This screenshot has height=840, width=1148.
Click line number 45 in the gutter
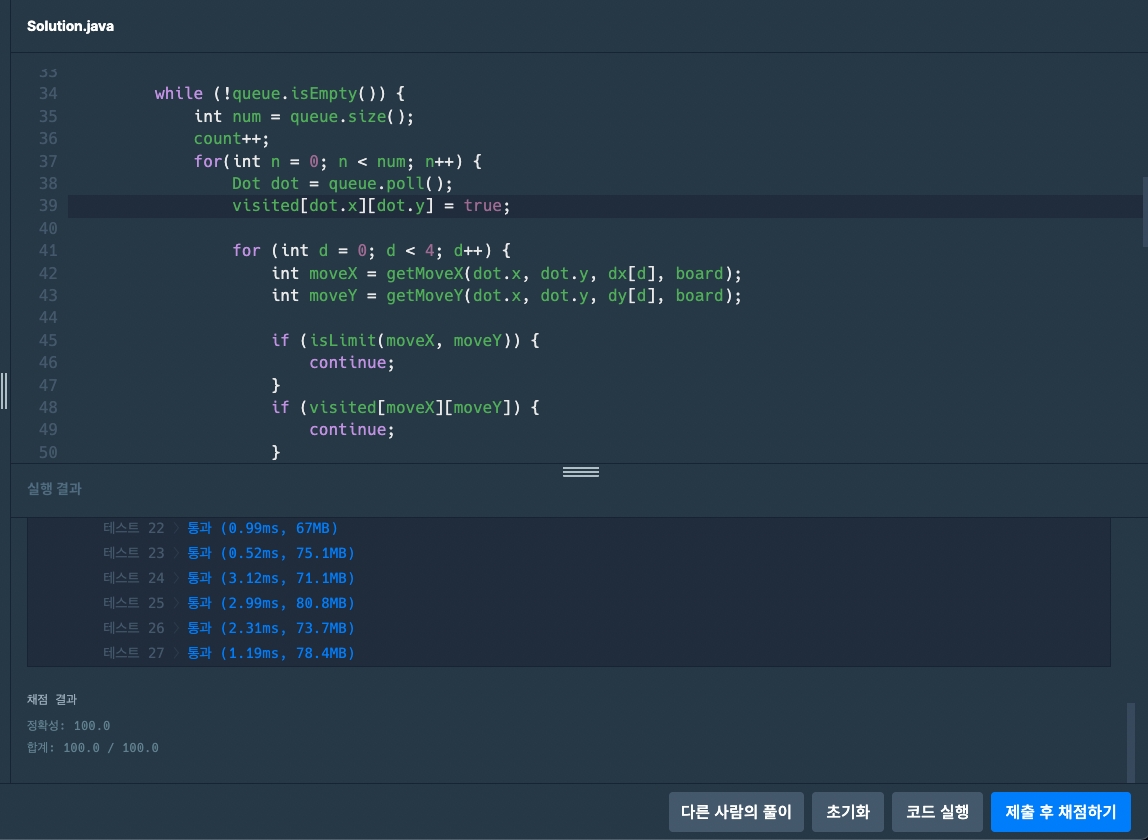point(48,341)
